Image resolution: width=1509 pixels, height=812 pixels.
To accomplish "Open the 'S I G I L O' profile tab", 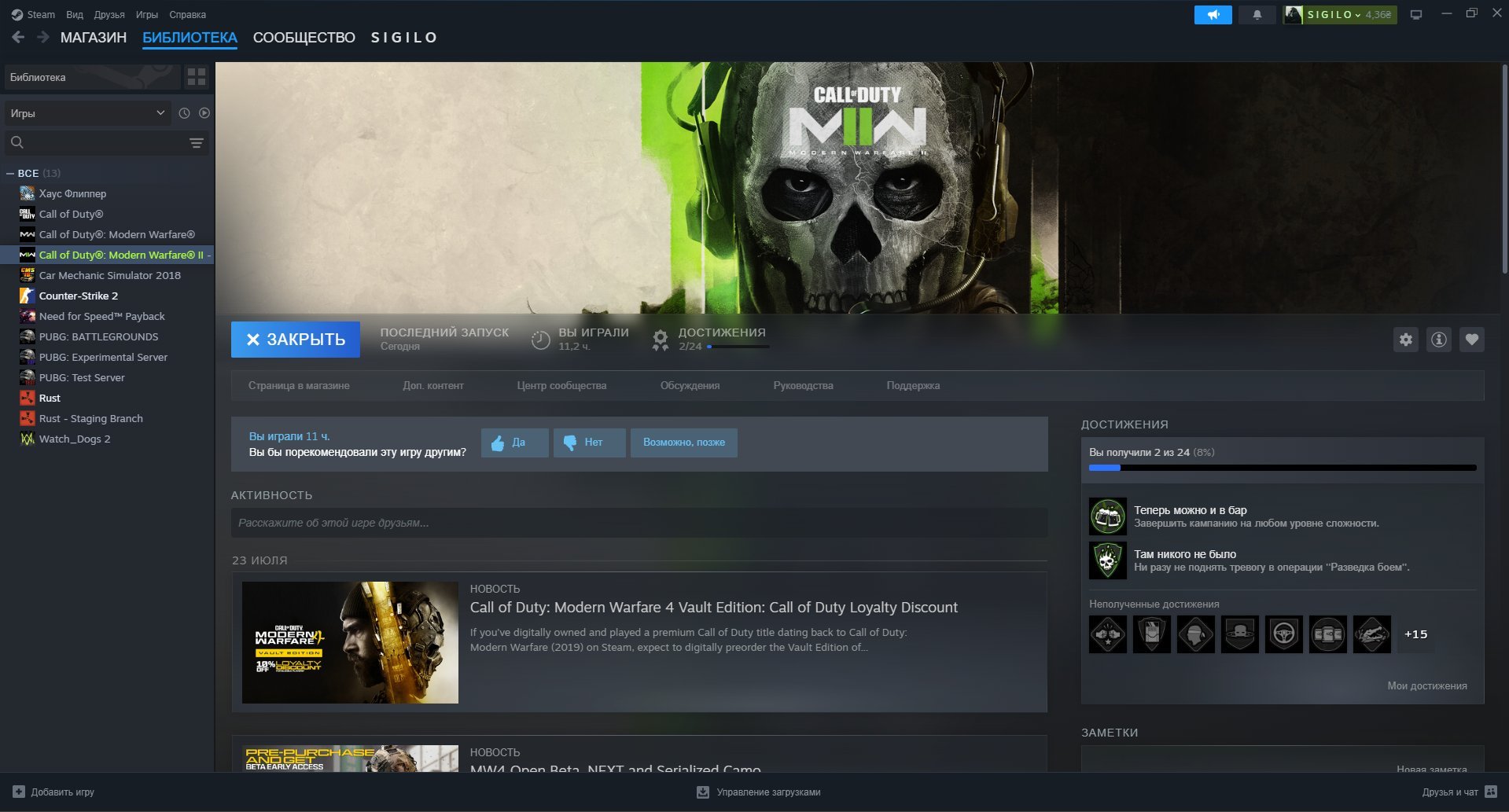I will pyautogui.click(x=404, y=38).
